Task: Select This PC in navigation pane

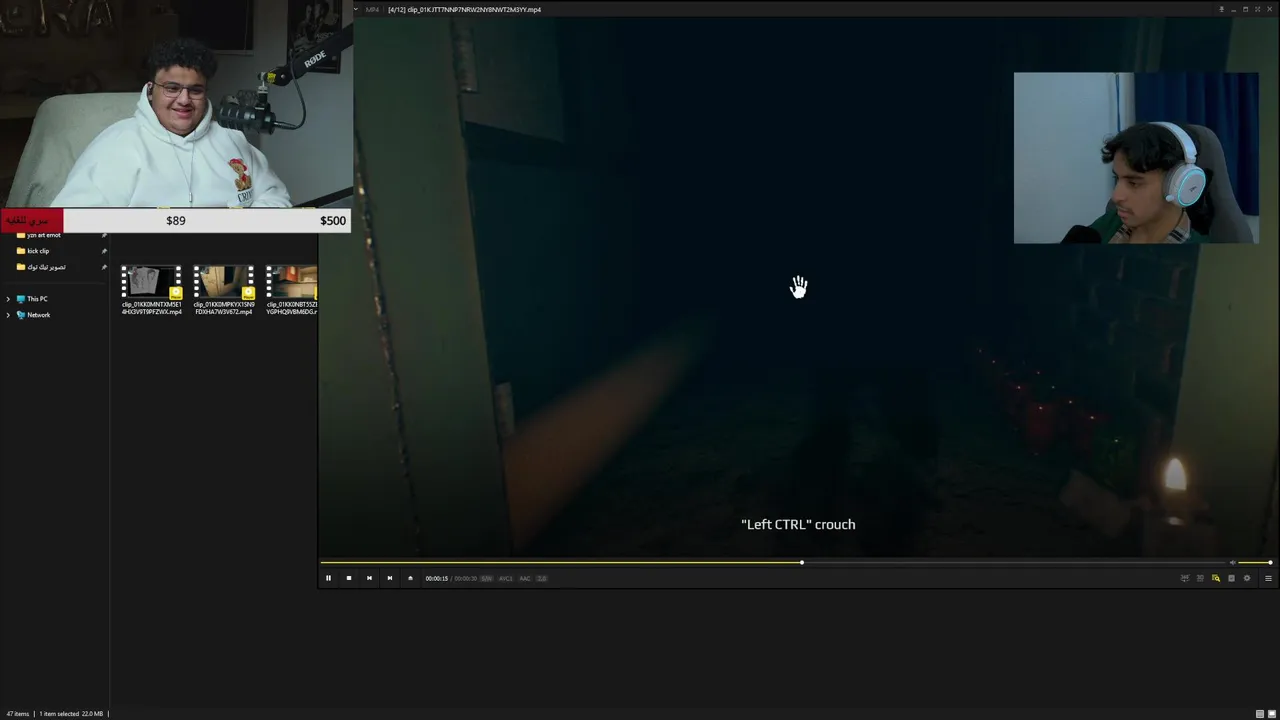Action: [x=37, y=299]
